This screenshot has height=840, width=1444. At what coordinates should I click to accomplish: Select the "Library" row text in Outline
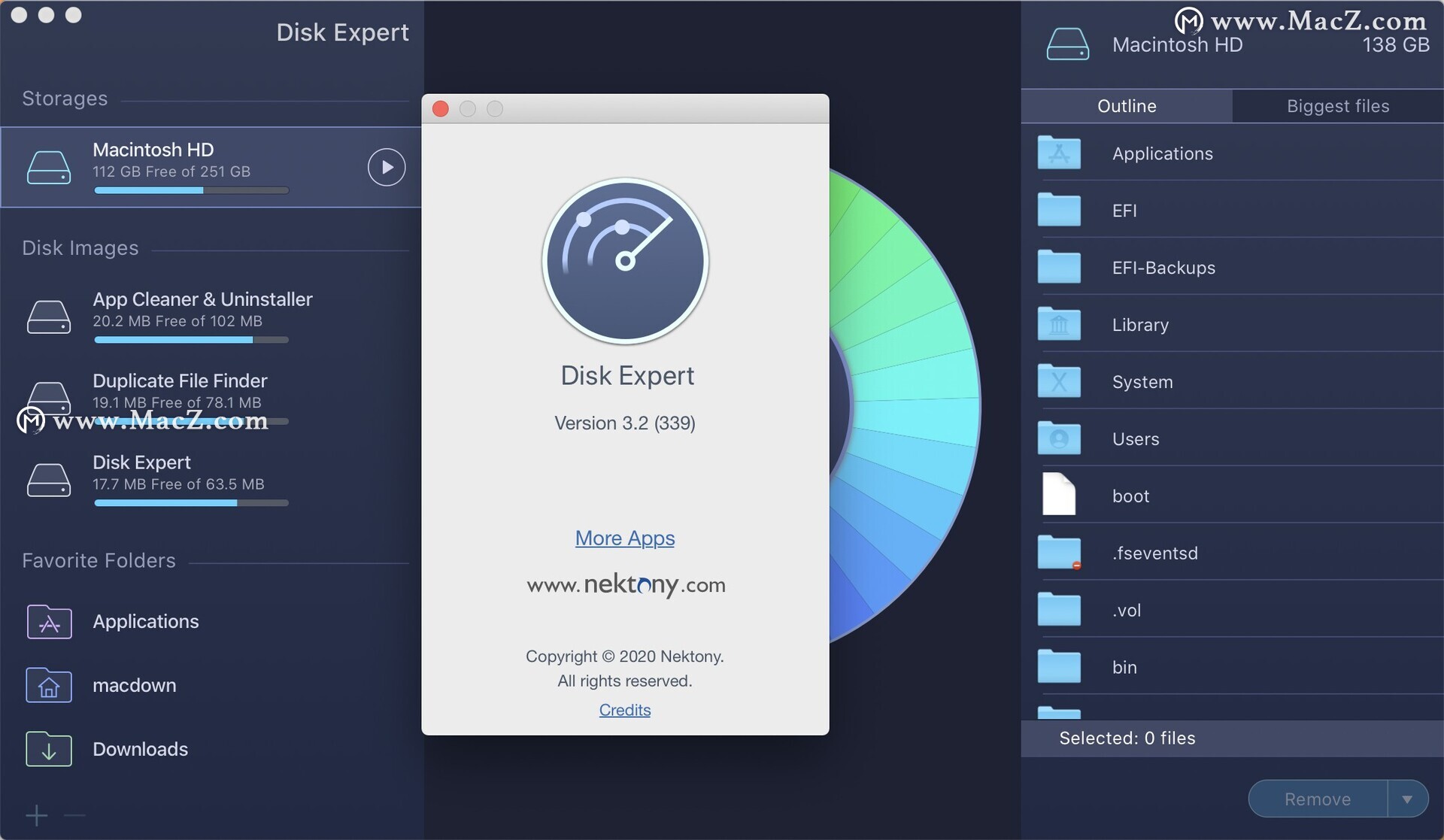pos(1140,325)
